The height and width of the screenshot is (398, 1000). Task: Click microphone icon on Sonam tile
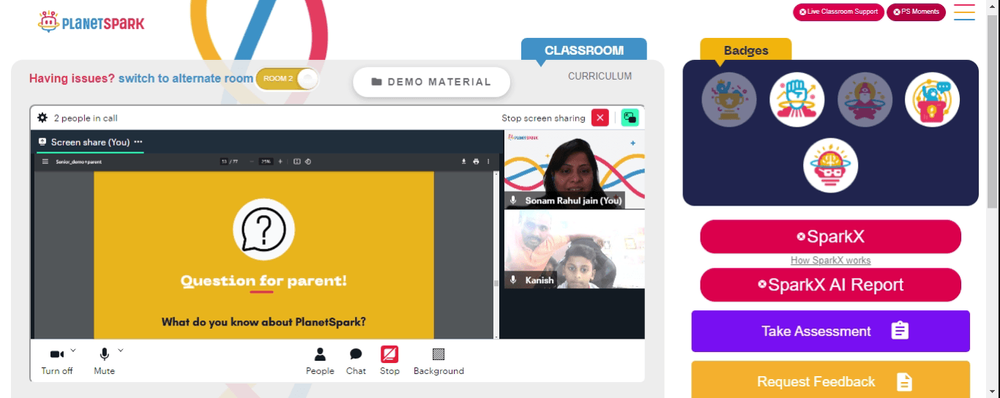(513, 200)
